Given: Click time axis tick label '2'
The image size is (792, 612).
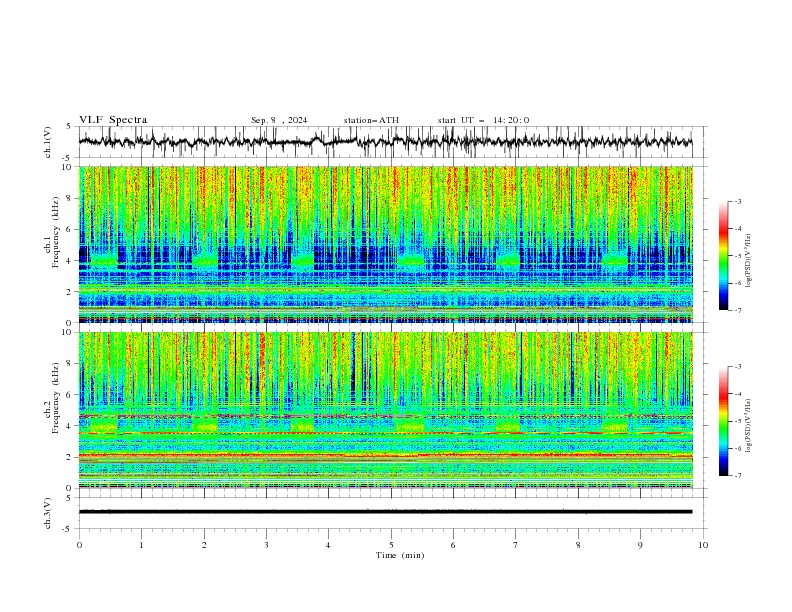Looking at the screenshot, I should tap(204, 545).
